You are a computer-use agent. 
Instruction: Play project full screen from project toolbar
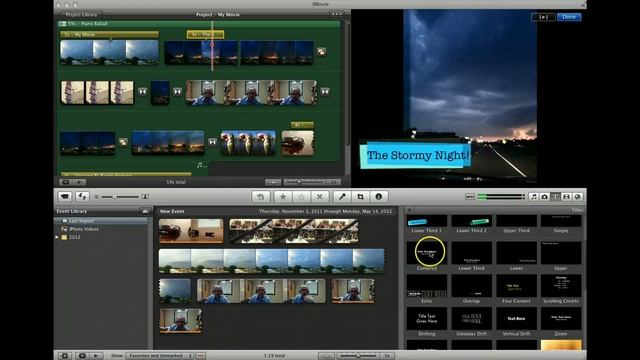click(66, 182)
